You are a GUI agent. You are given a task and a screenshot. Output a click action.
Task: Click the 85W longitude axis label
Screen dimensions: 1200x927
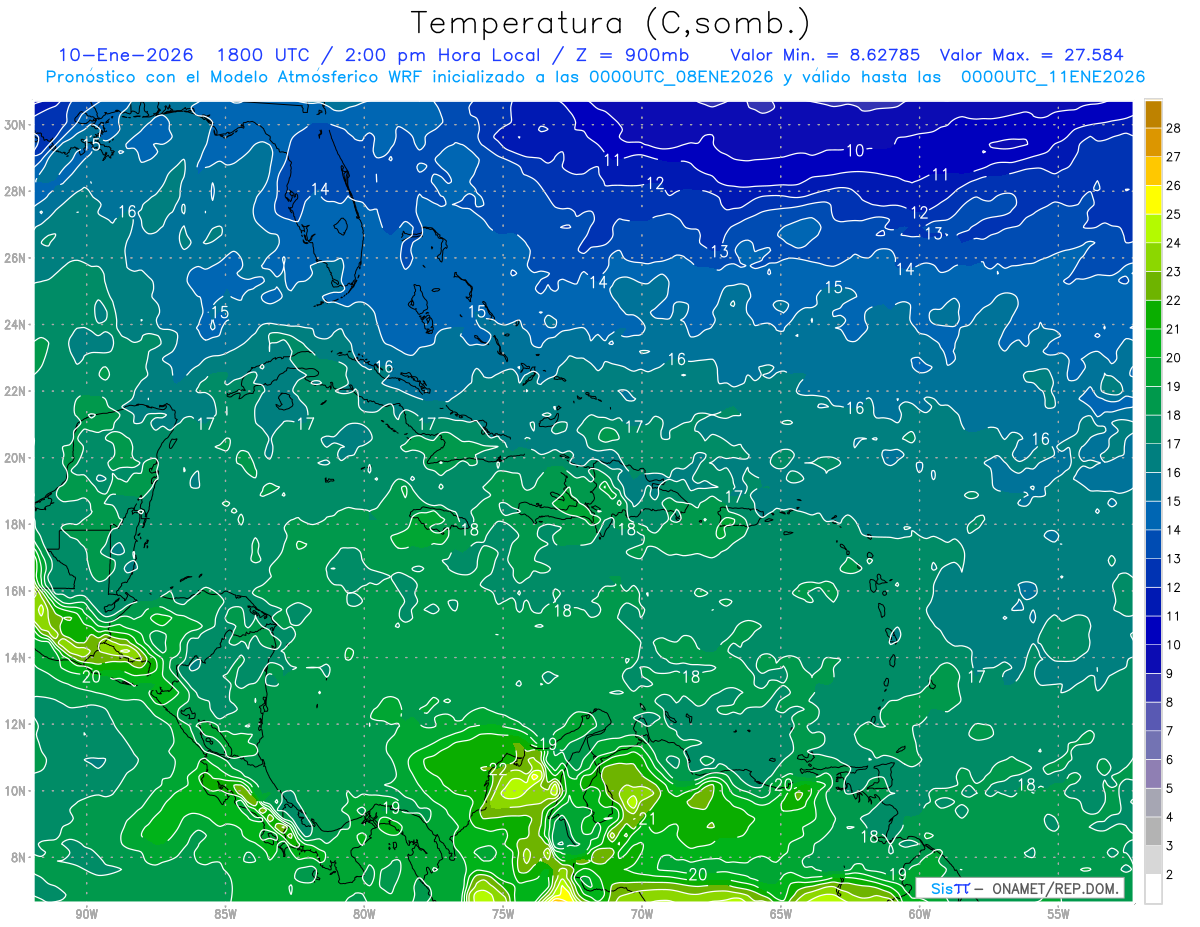[x=225, y=914]
